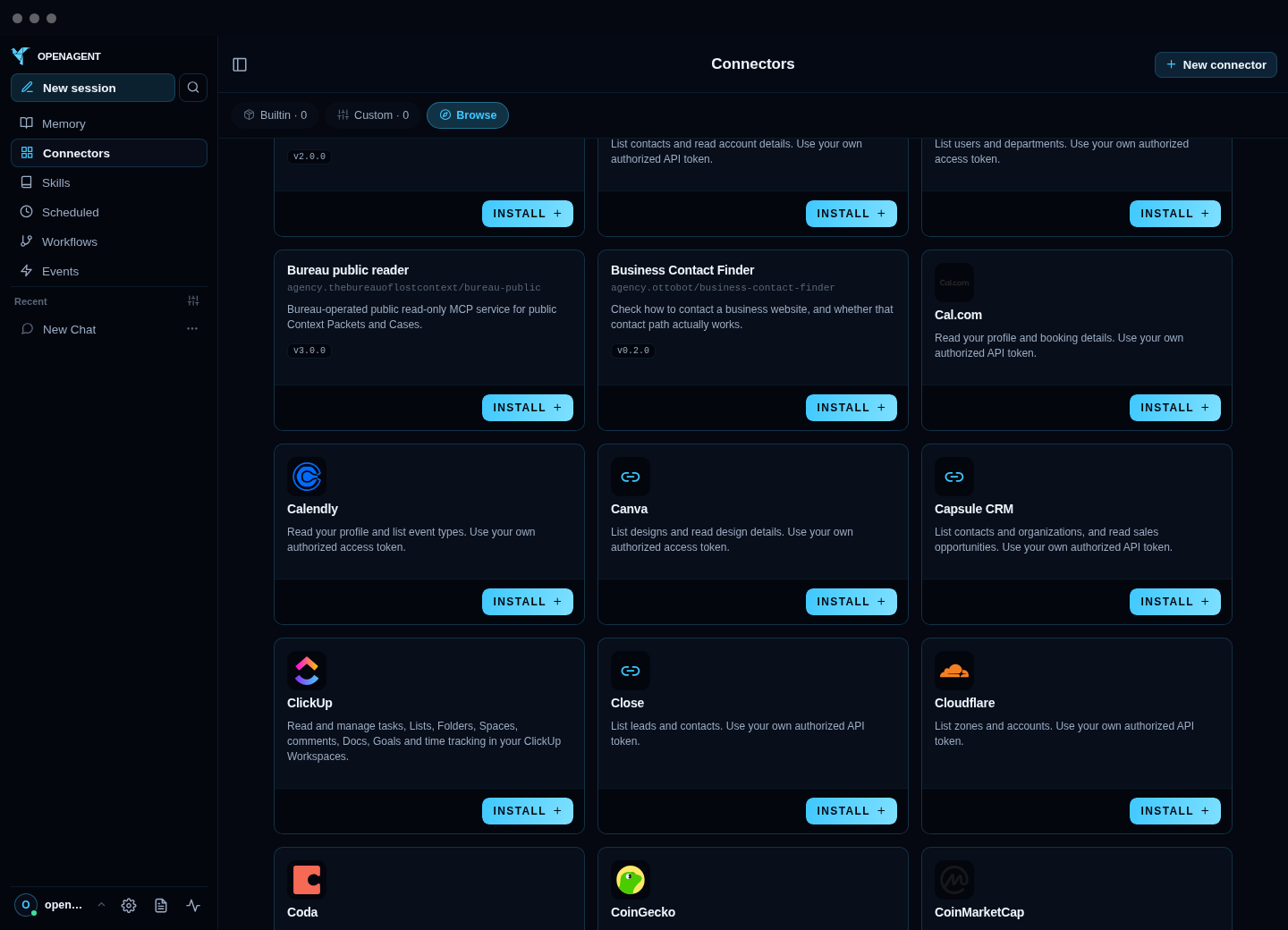Select Connectors in the sidebar
The height and width of the screenshot is (930, 1288).
(x=109, y=153)
